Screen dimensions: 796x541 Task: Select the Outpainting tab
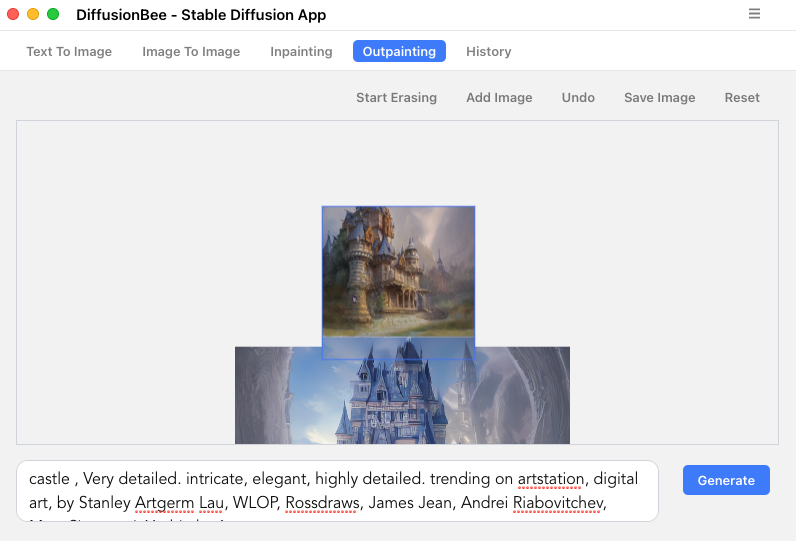click(x=399, y=51)
